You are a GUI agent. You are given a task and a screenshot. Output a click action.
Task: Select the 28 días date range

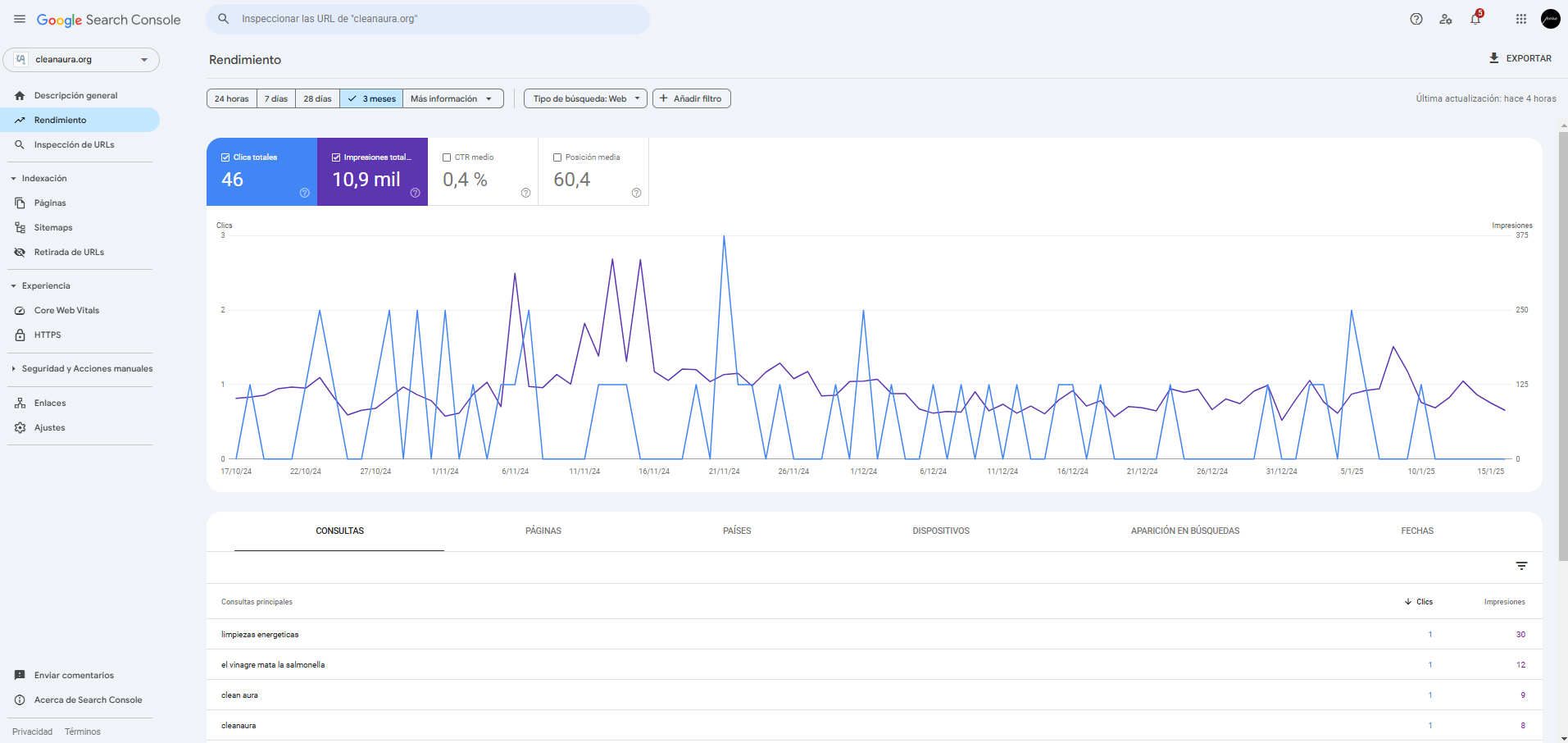pyautogui.click(x=318, y=98)
